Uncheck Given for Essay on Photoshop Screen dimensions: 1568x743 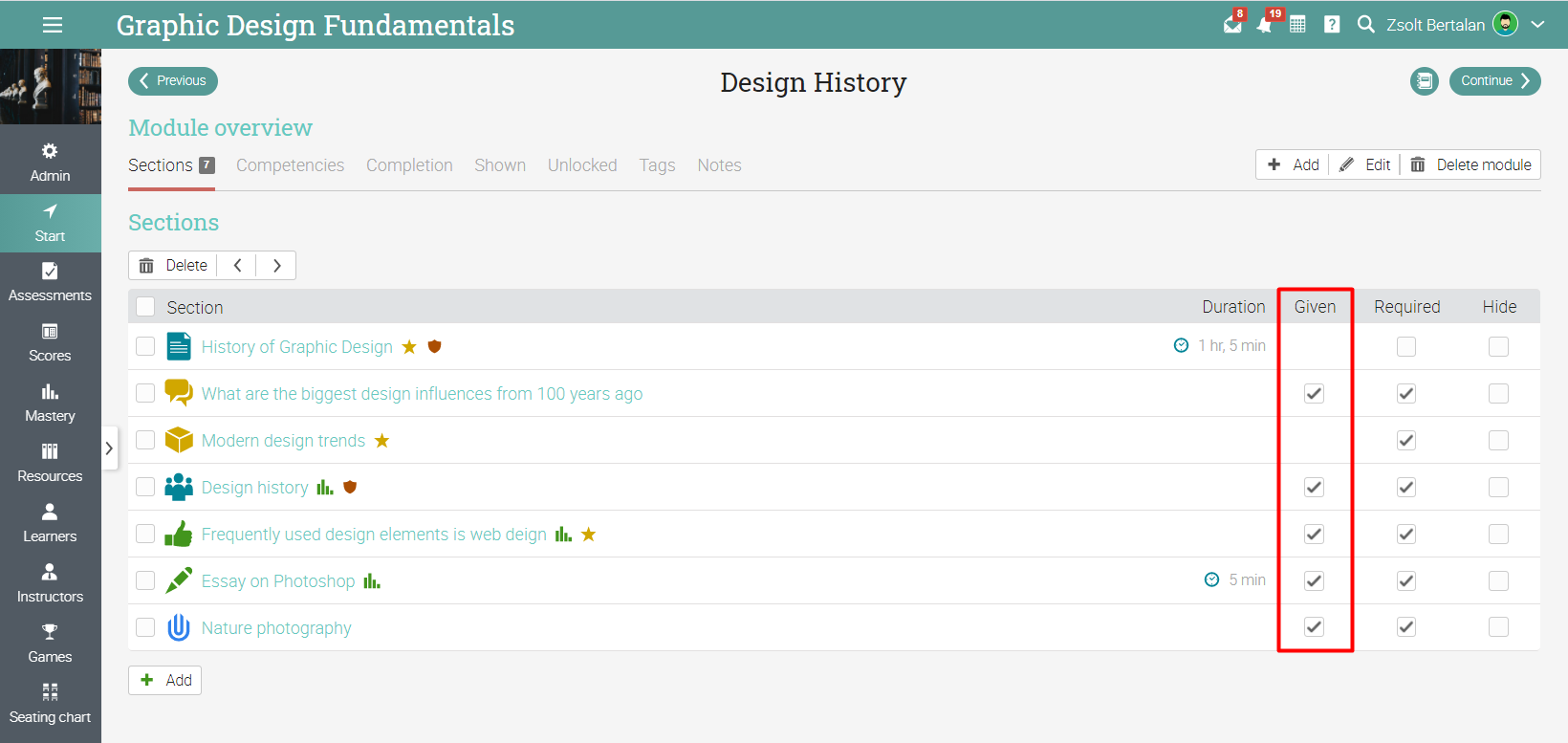[x=1315, y=580]
